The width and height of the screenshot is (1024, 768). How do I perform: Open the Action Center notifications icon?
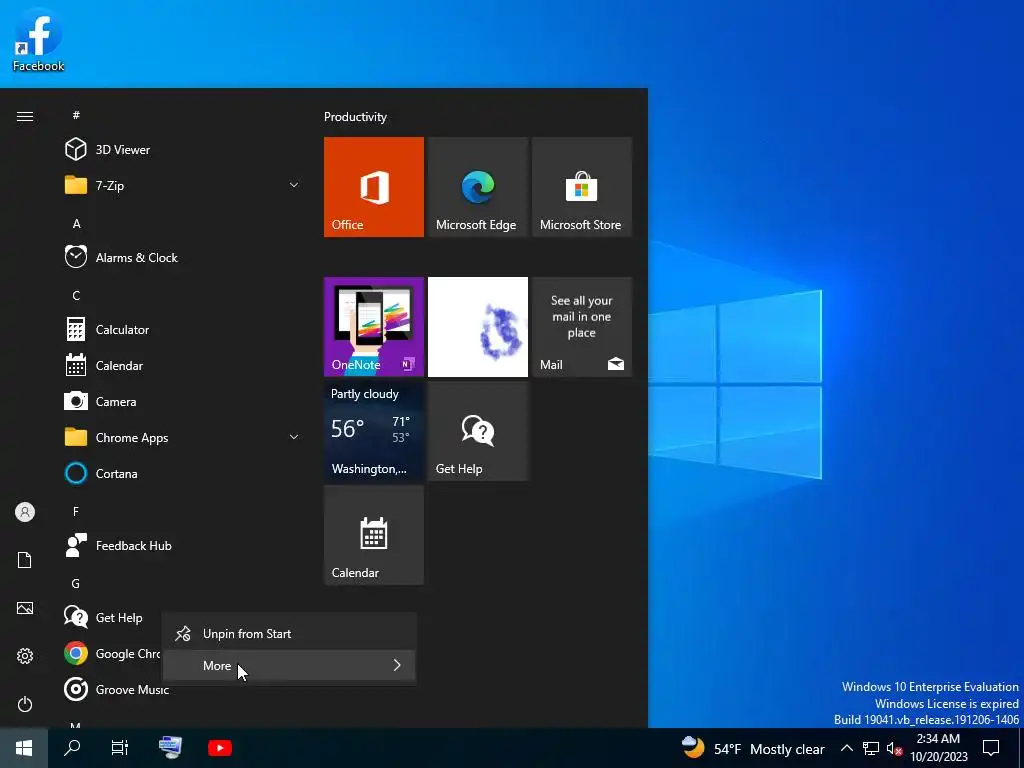pyautogui.click(x=991, y=748)
